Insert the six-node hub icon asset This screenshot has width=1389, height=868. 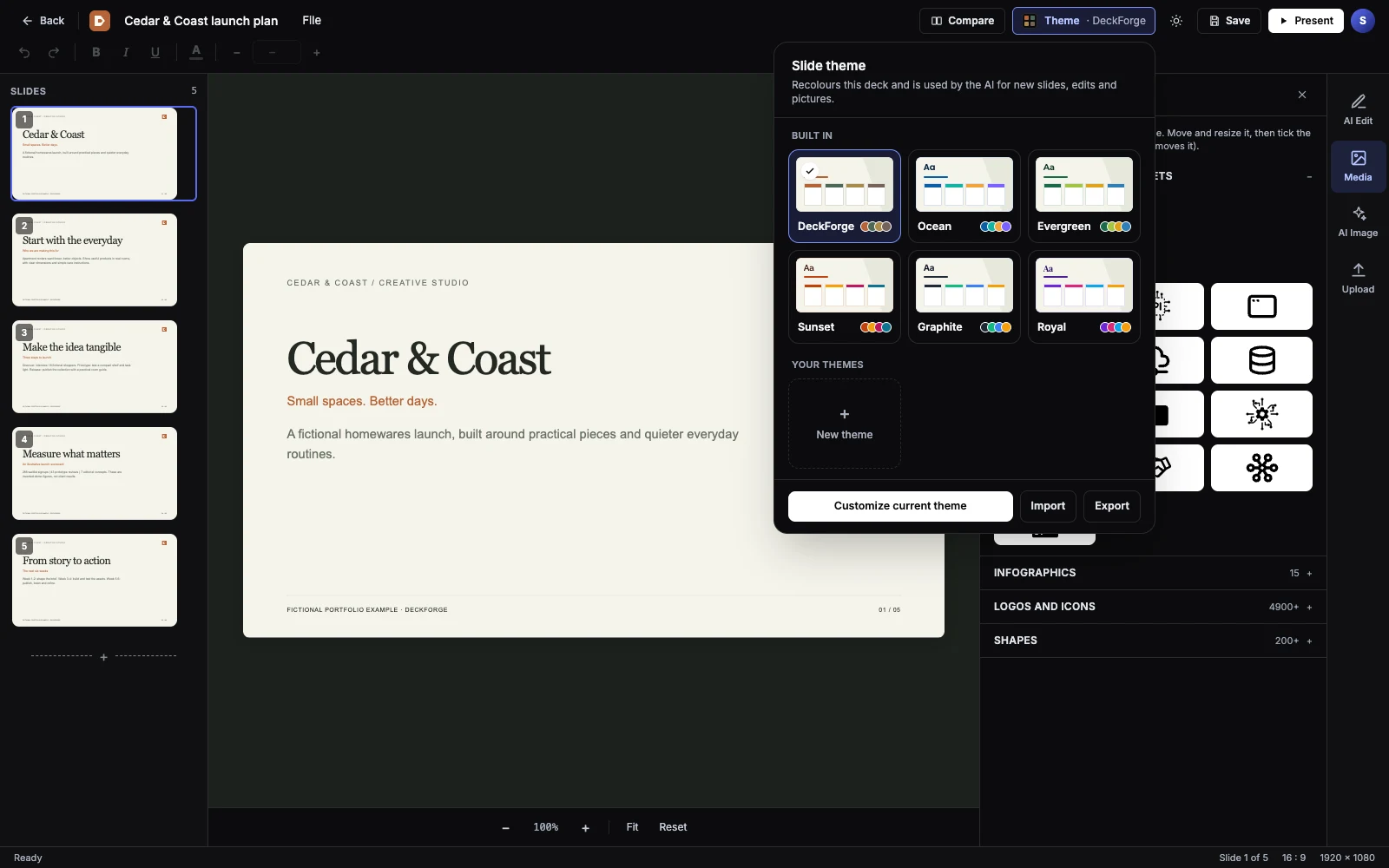click(1261, 468)
